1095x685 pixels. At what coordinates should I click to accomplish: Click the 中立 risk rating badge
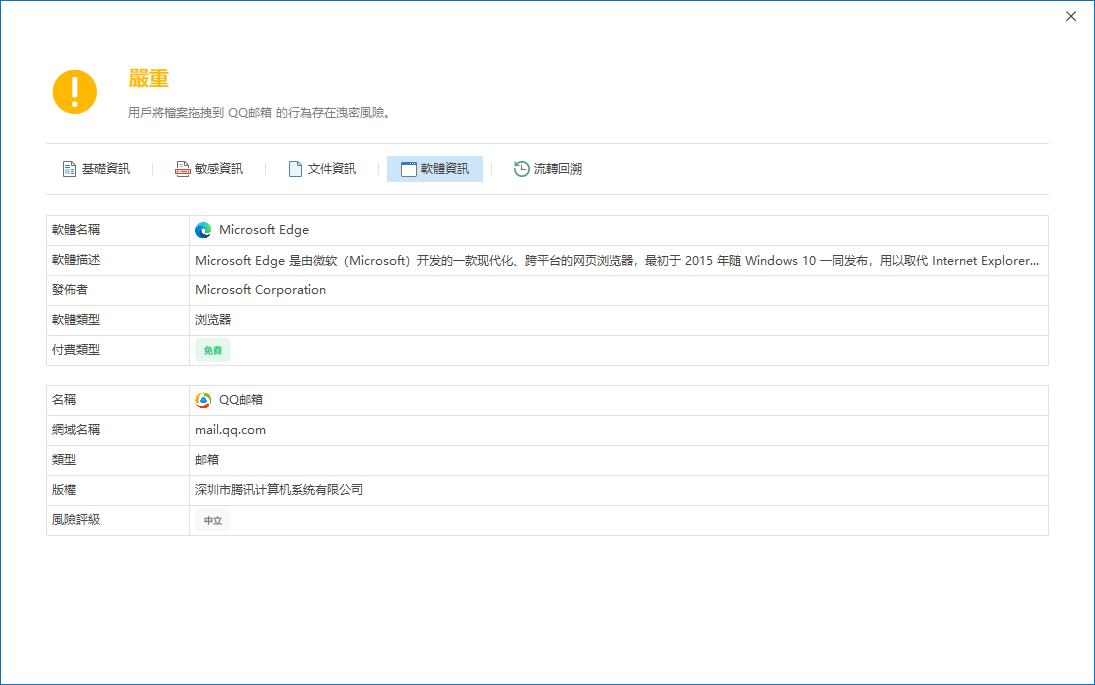coord(213,521)
